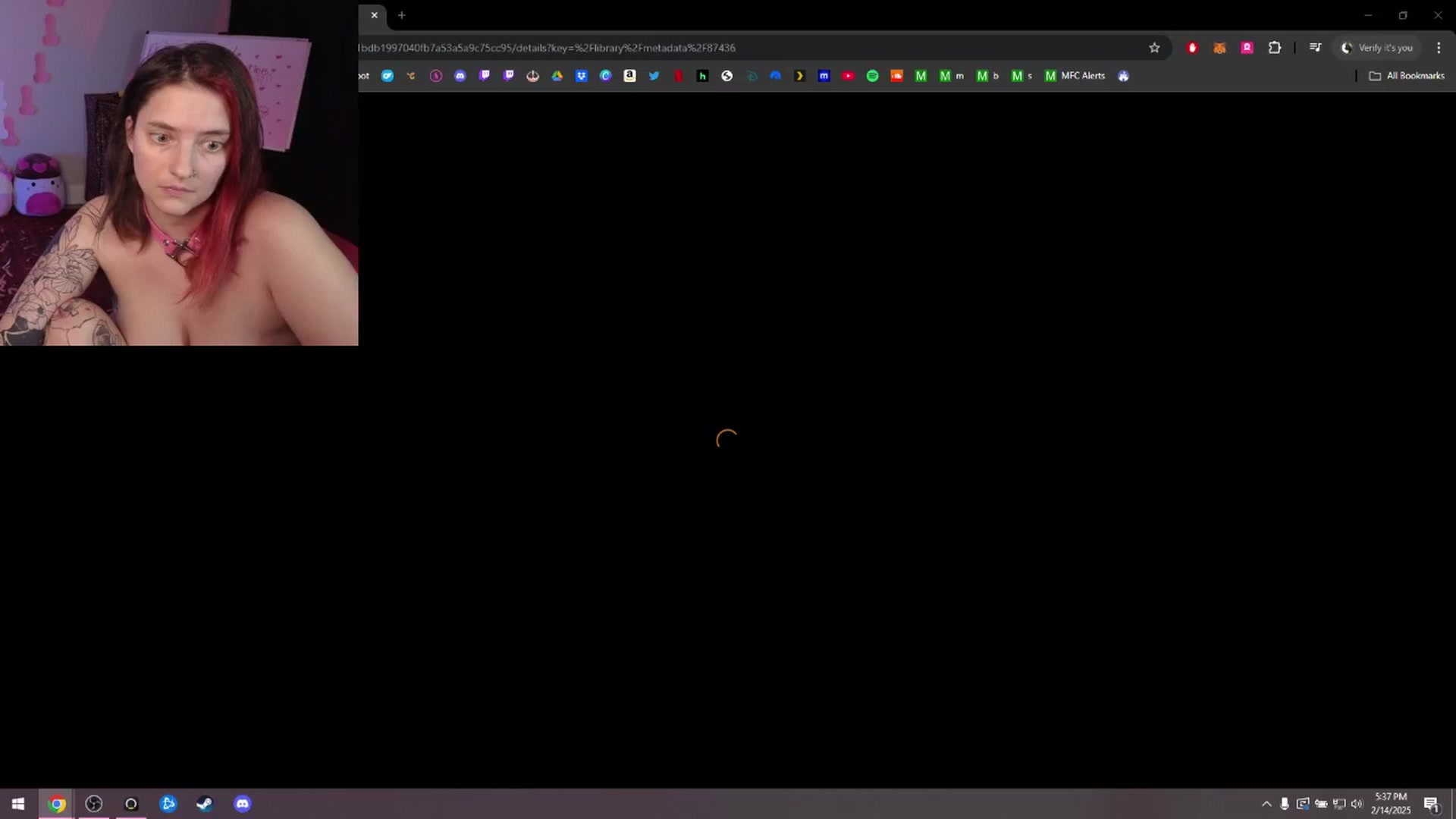Open the YouTube bookmark
The width and height of the screenshot is (1456, 819).
pos(848,76)
